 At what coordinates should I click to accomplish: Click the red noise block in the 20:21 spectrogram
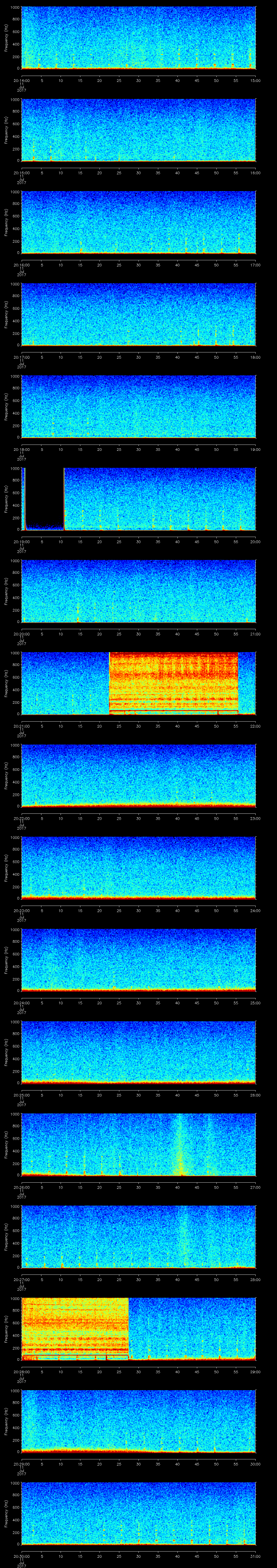[173, 682]
